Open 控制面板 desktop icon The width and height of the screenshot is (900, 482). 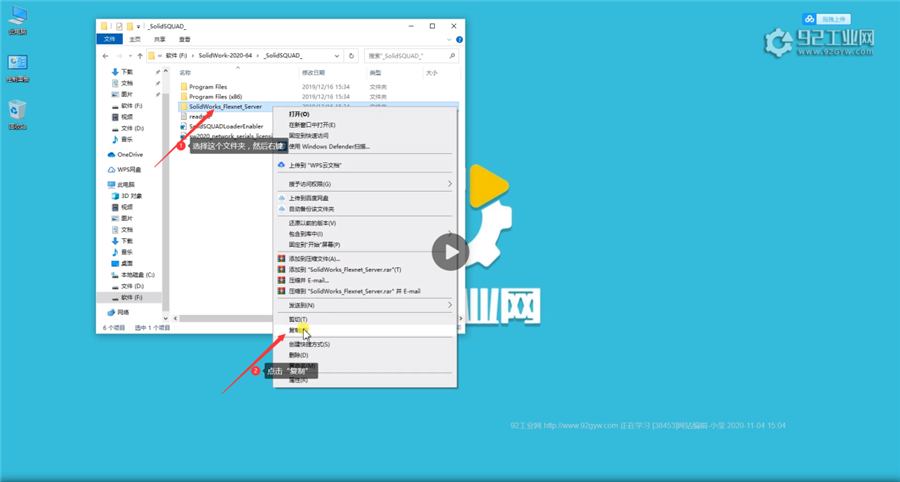coord(17,68)
